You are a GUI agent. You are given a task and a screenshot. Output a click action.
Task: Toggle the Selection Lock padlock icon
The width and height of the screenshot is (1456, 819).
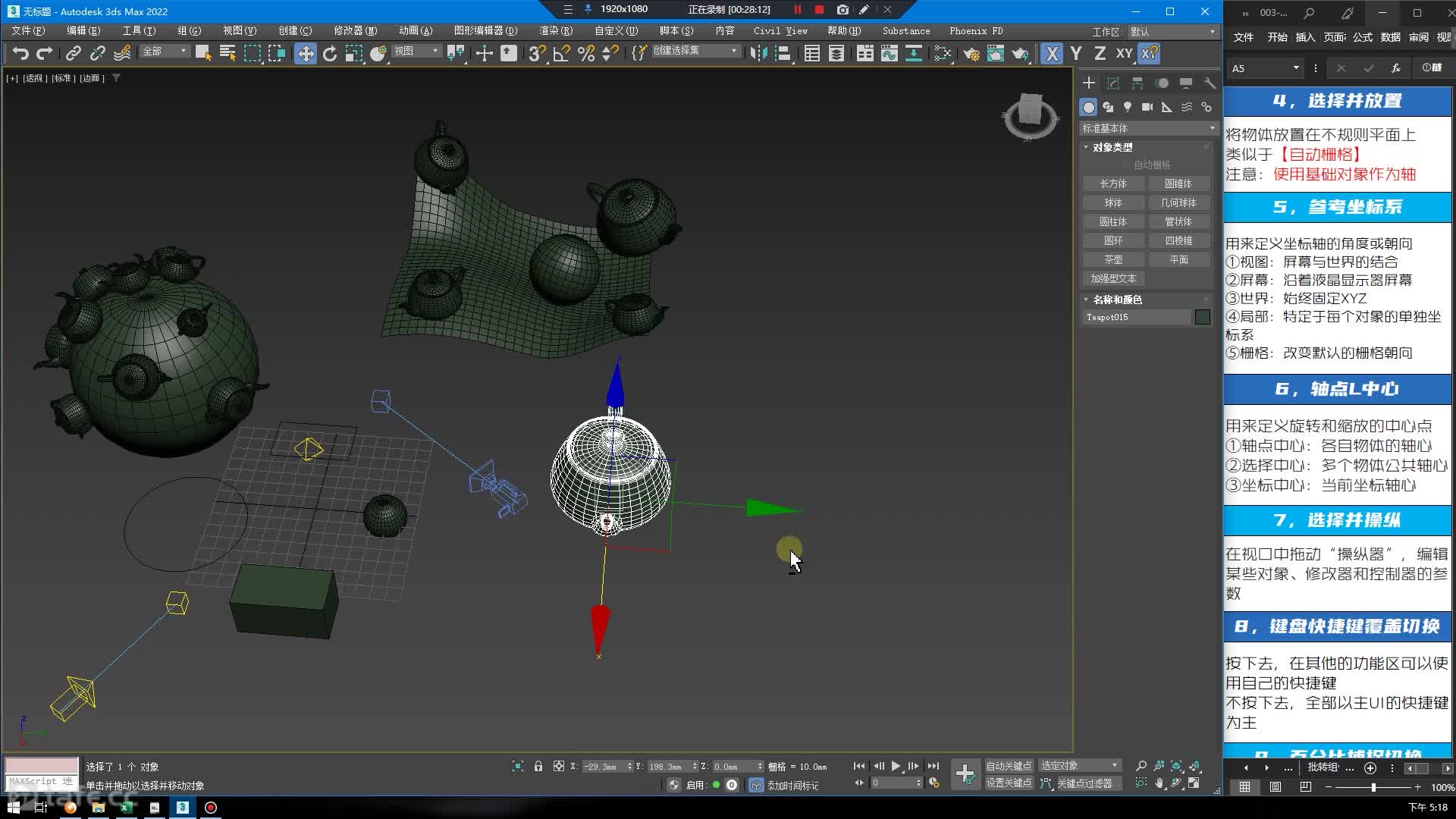click(538, 766)
